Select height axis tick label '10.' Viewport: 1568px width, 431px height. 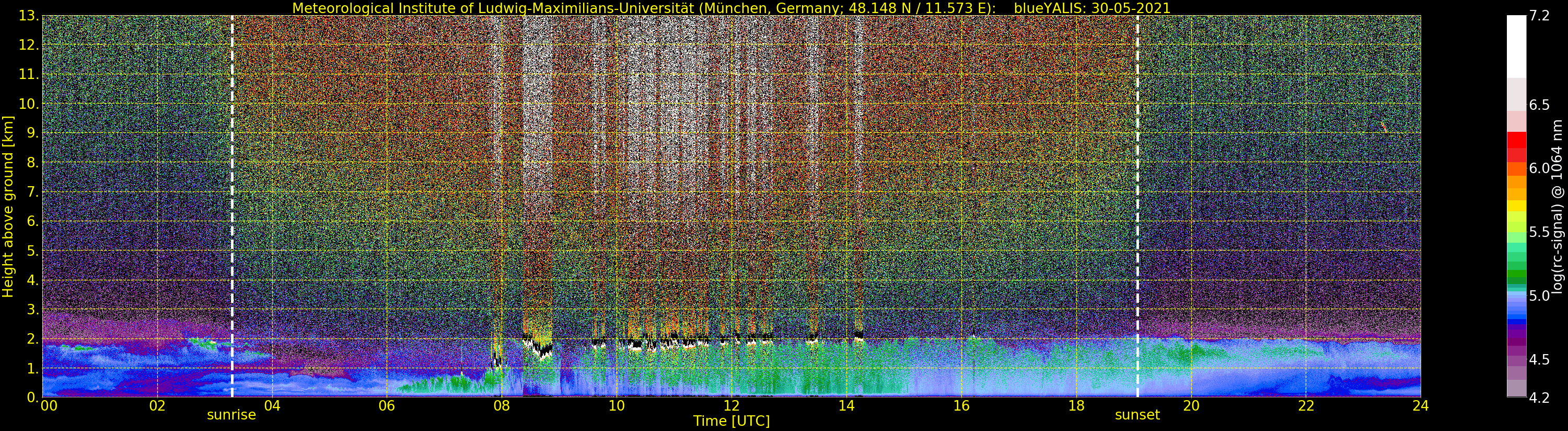[x=29, y=104]
